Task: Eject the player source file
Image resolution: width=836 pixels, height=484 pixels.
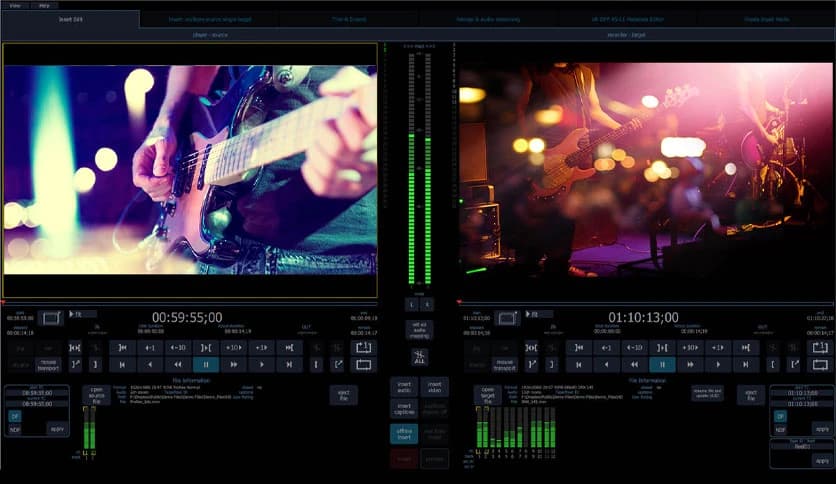Action: click(344, 395)
